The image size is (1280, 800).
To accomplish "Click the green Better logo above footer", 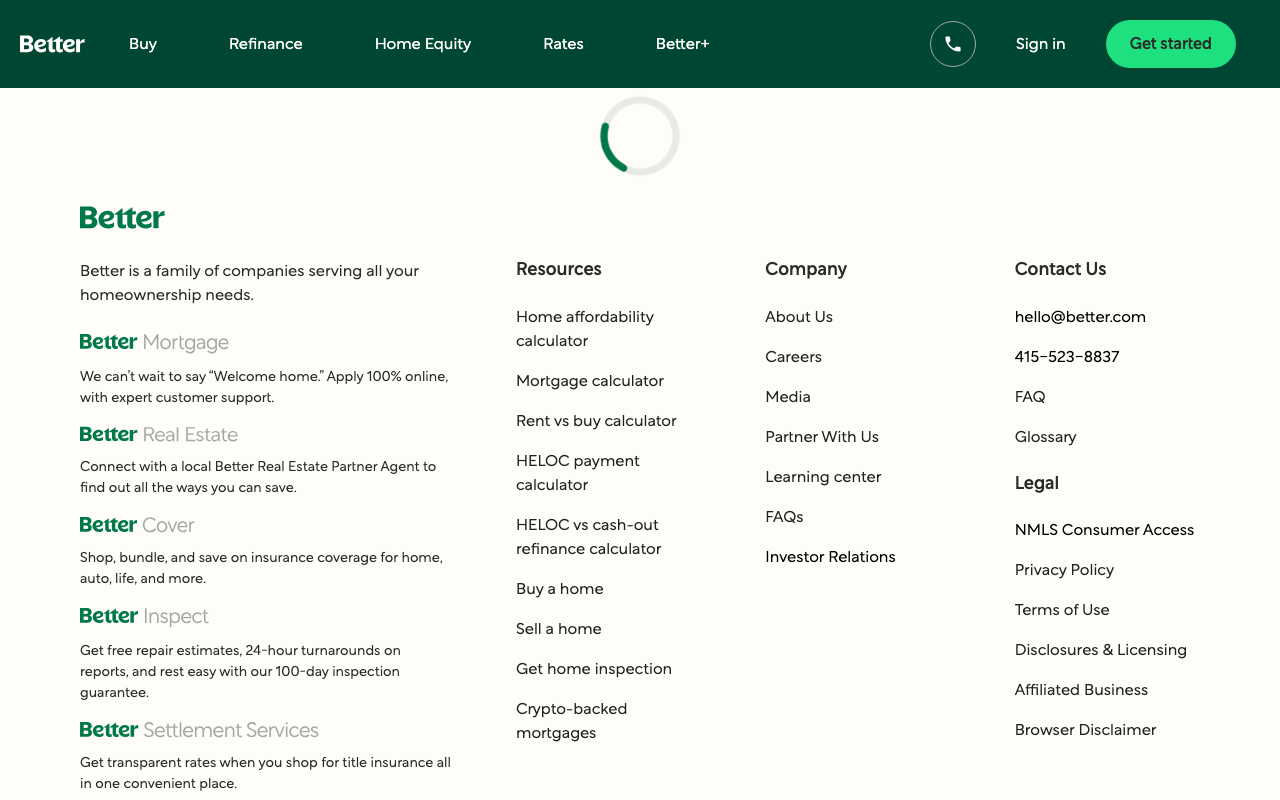I will click(122, 217).
